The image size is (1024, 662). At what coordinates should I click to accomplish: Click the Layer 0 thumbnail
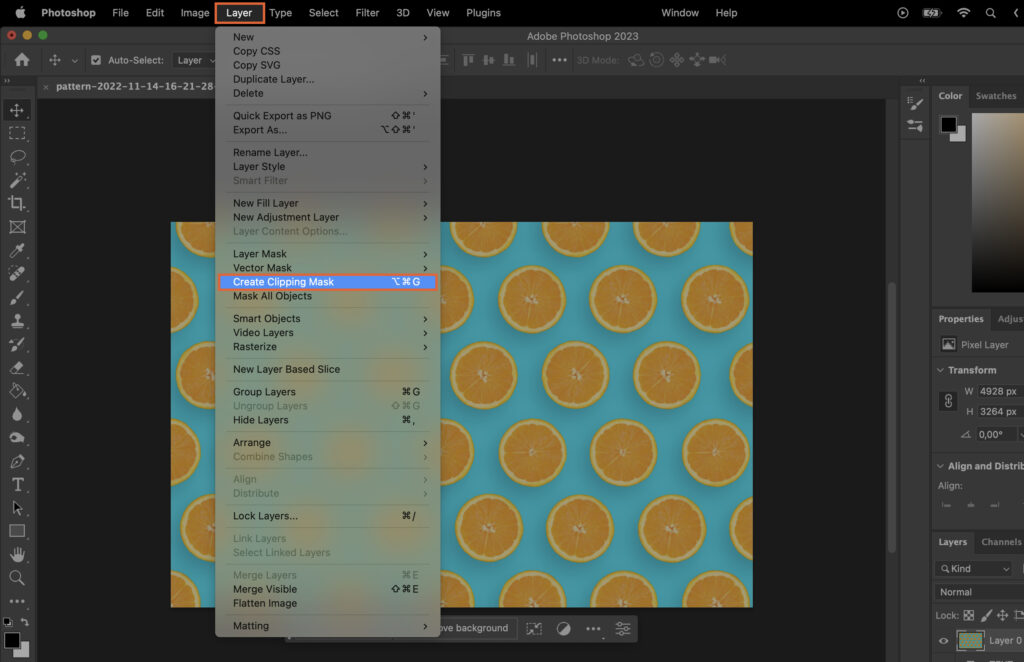(x=971, y=640)
